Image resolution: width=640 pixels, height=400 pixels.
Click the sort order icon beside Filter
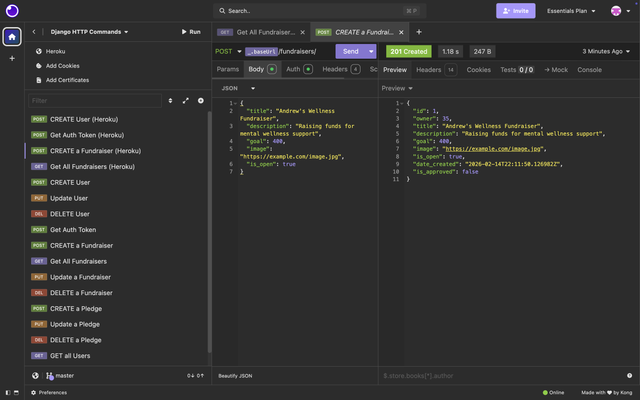tap(170, 100)
